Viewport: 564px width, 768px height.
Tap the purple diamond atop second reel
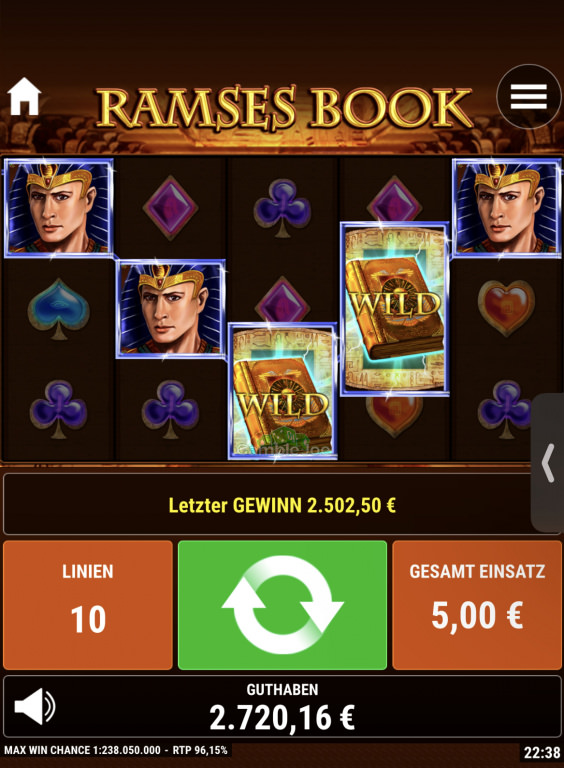point(170,208)
